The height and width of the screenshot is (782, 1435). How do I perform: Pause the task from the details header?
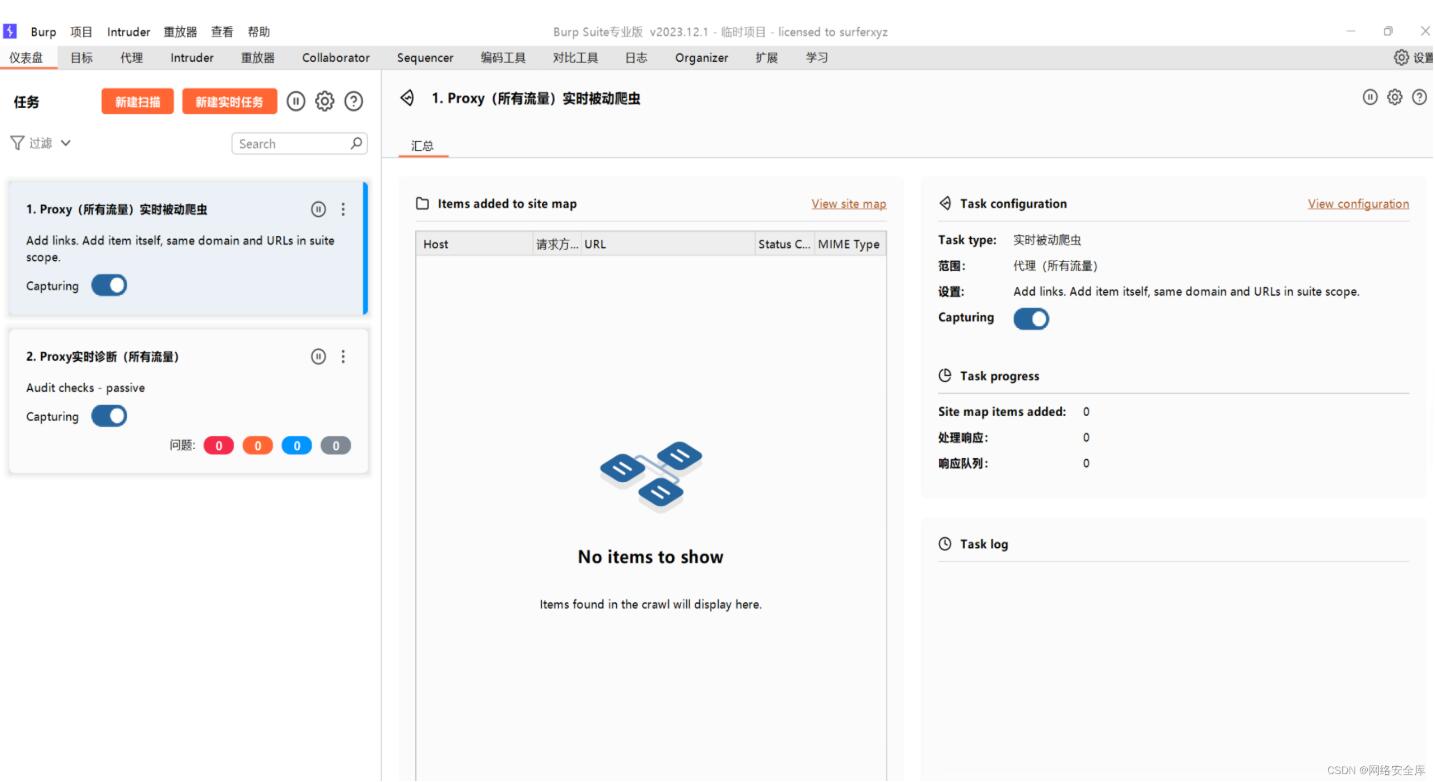point(1370,97)
